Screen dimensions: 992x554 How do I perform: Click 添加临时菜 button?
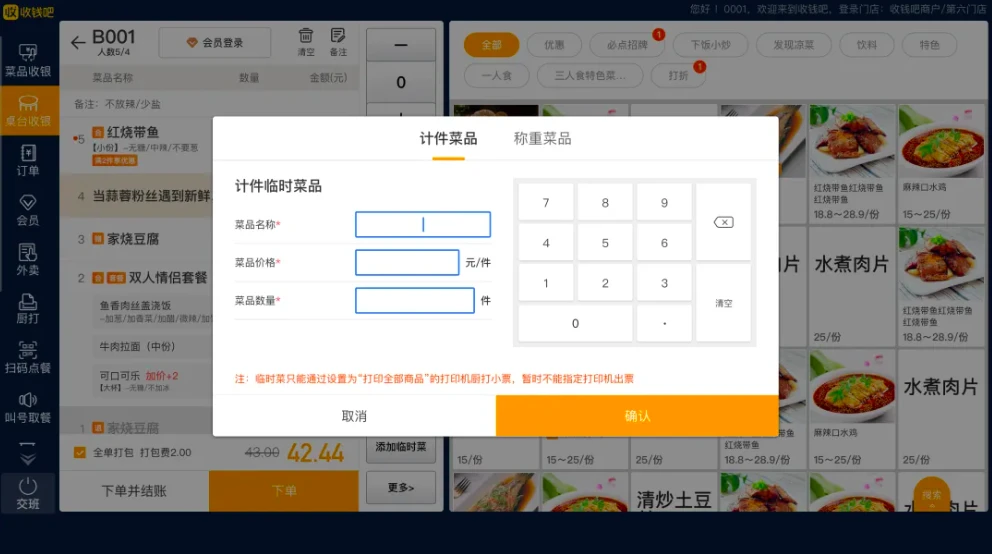coord(400,447)
